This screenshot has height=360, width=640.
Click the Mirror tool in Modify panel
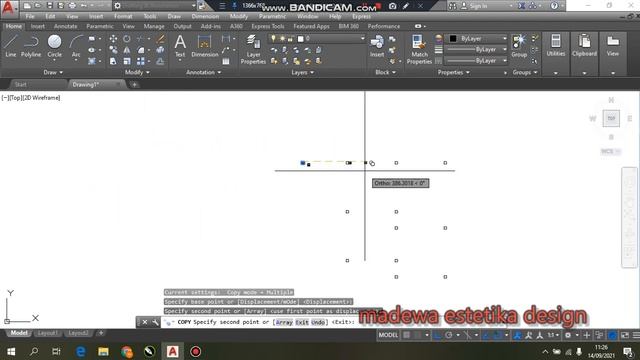pyautogui.click(x=127, y=50)
